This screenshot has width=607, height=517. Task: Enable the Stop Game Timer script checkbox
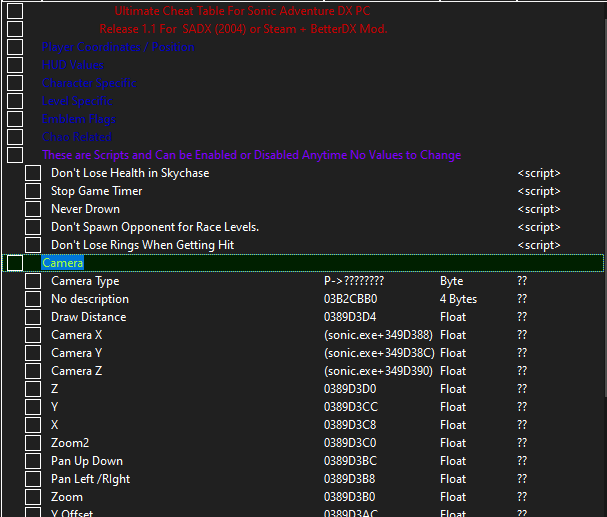pyautogui.click(x=33, y=191)
